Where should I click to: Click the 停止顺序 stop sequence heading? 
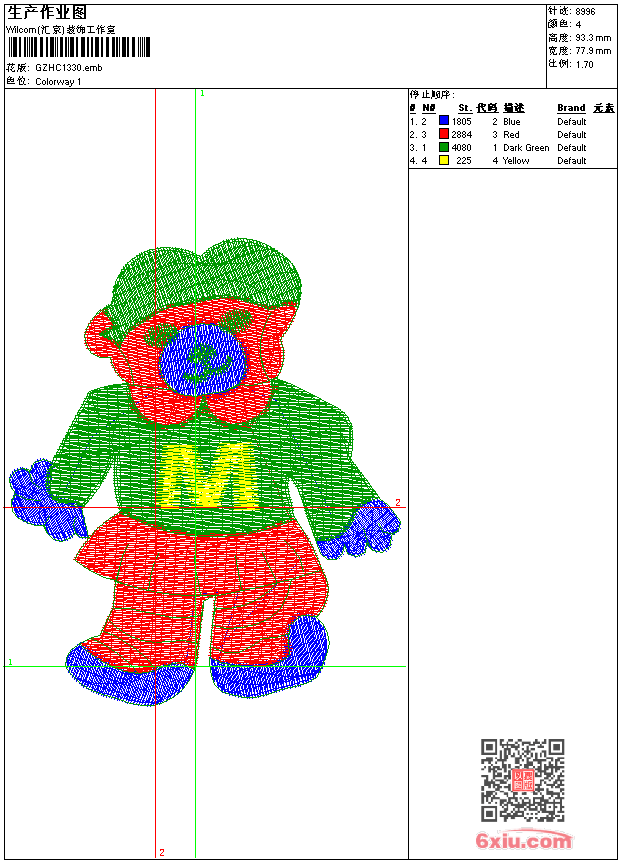click(x=432, y=94)
